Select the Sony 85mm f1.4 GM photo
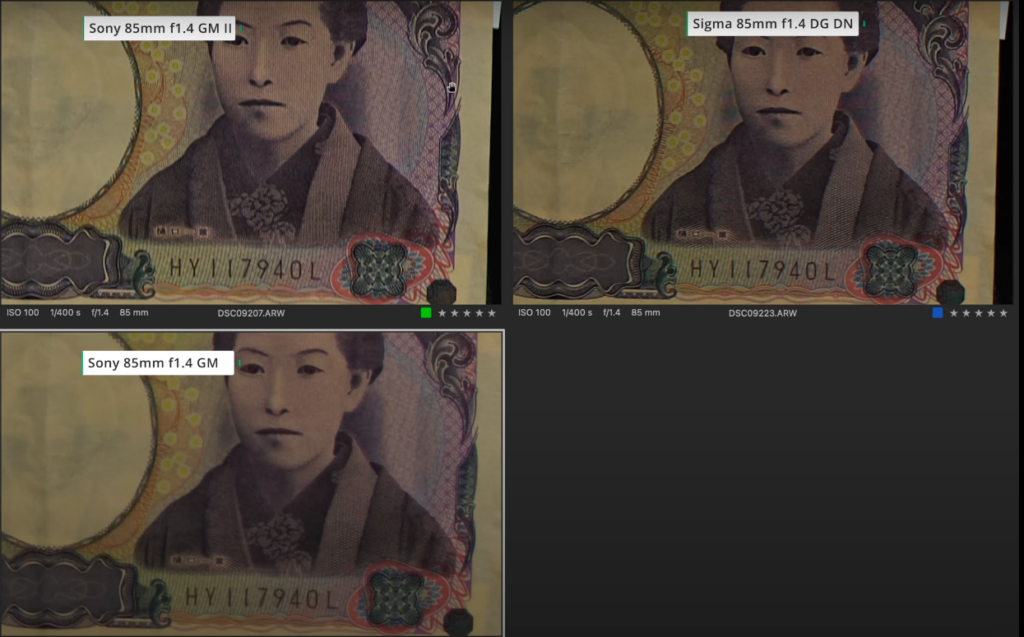Screen dimensions: 1024x637 click(x=252, y=483)
